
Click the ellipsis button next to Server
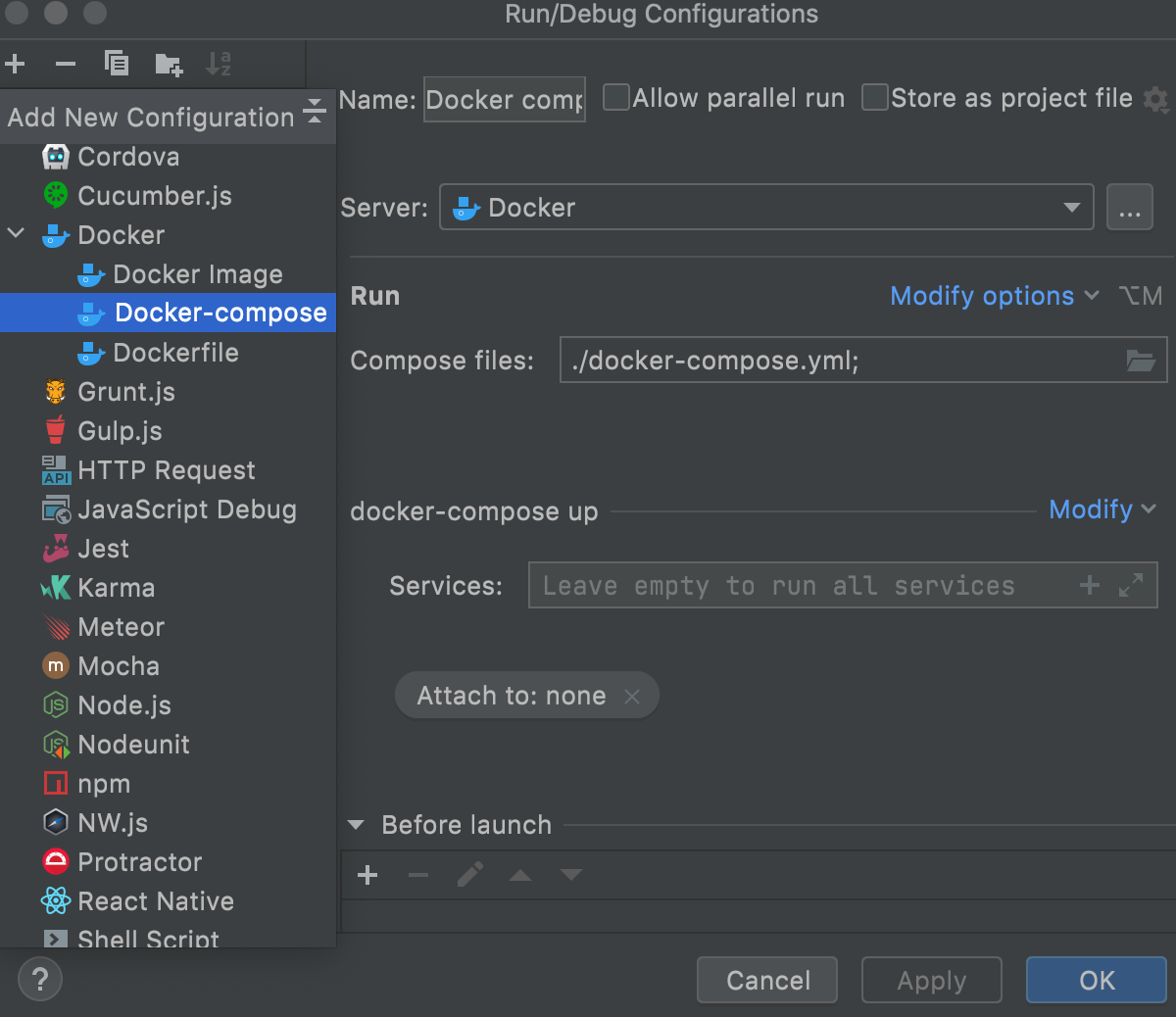[1130, 207]
